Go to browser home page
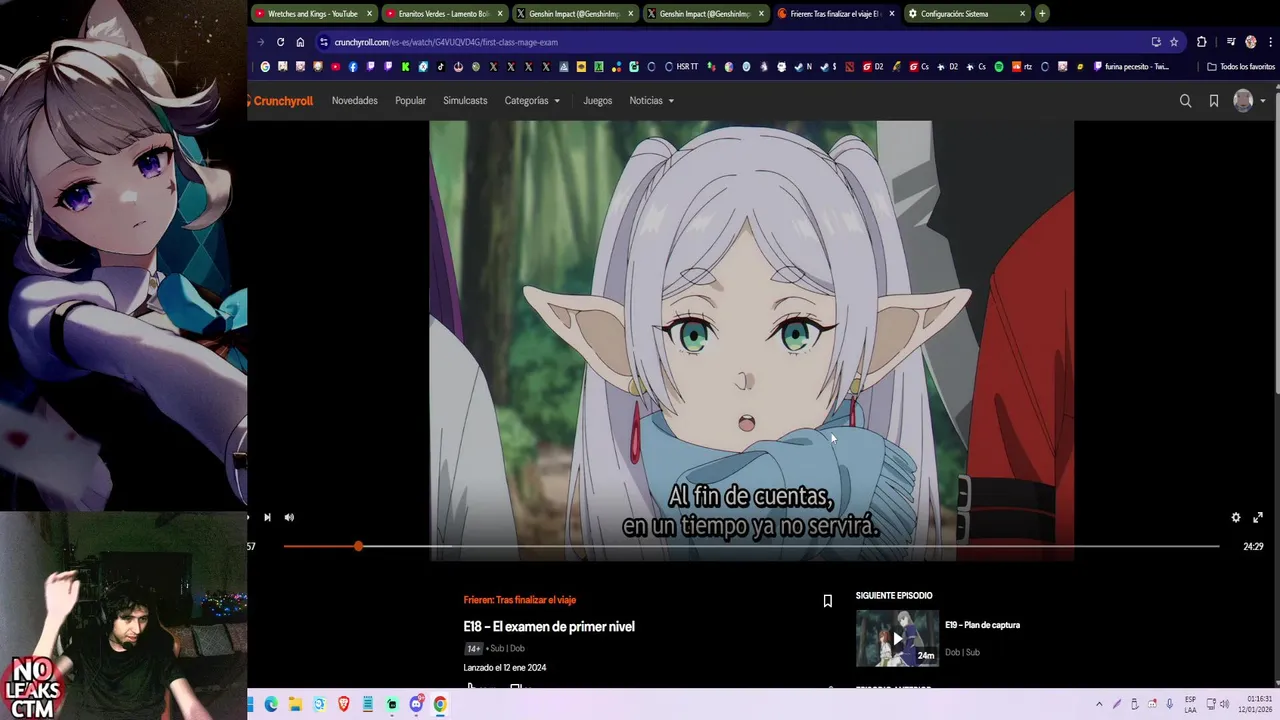 tap(300, 42)
